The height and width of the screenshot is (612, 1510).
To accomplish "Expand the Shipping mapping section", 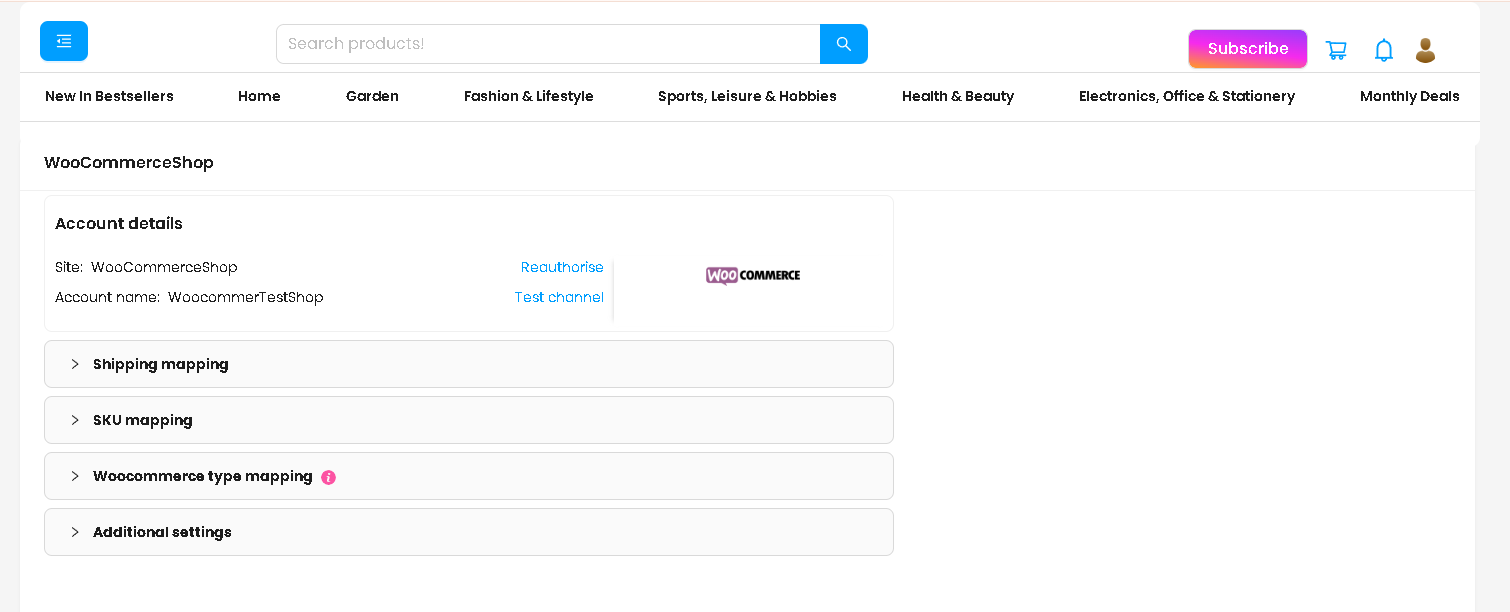I will coord(469,364).
